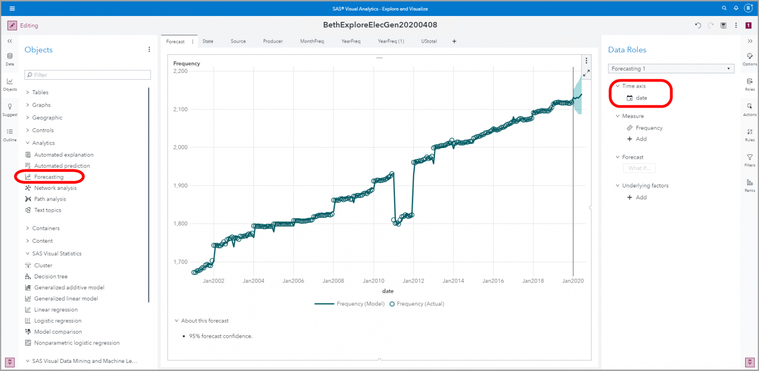Collapse the Analytics object group

point(28,143)
